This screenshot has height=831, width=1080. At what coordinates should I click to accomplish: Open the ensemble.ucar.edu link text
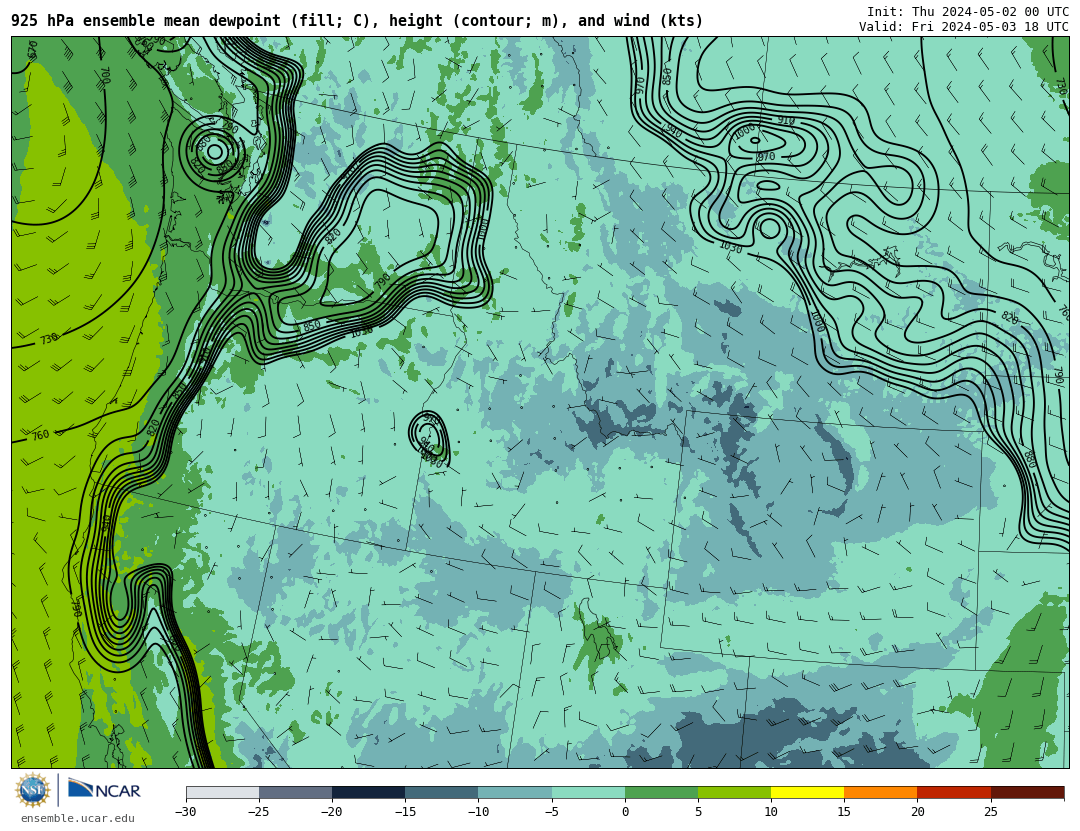pyautogui.click(x=78, y=819)
